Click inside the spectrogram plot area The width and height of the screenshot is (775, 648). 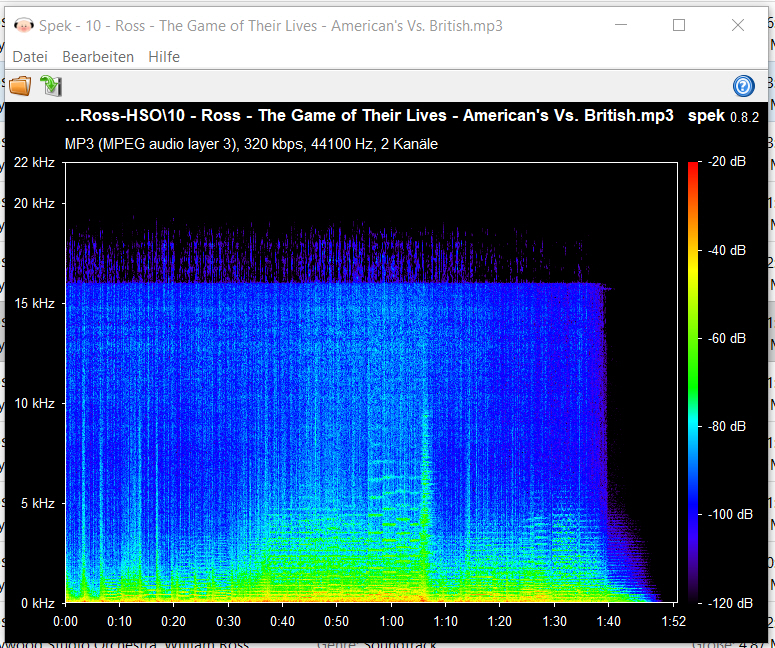pos(371,383)
